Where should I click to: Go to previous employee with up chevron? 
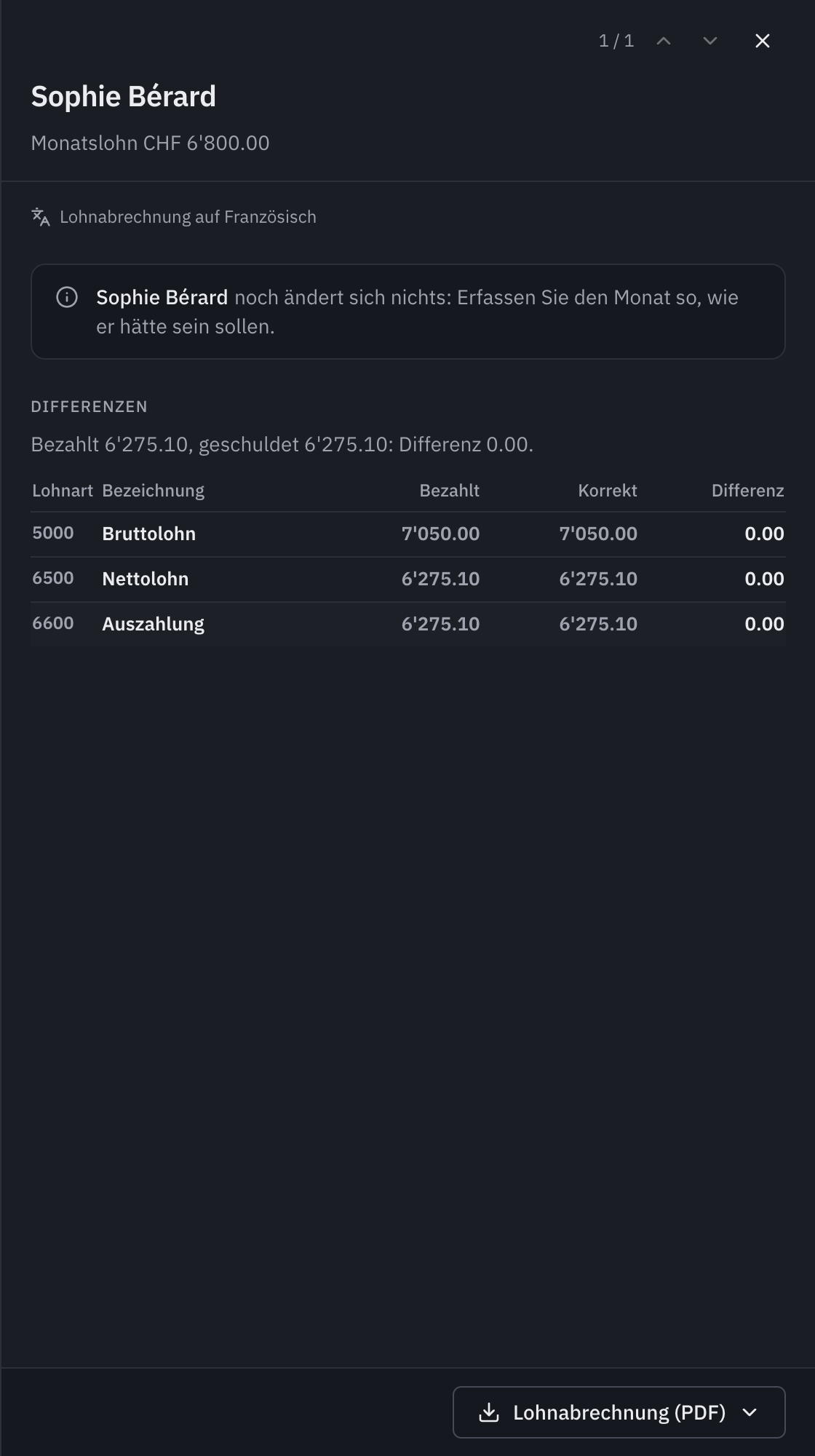click(x=663, y=41)
